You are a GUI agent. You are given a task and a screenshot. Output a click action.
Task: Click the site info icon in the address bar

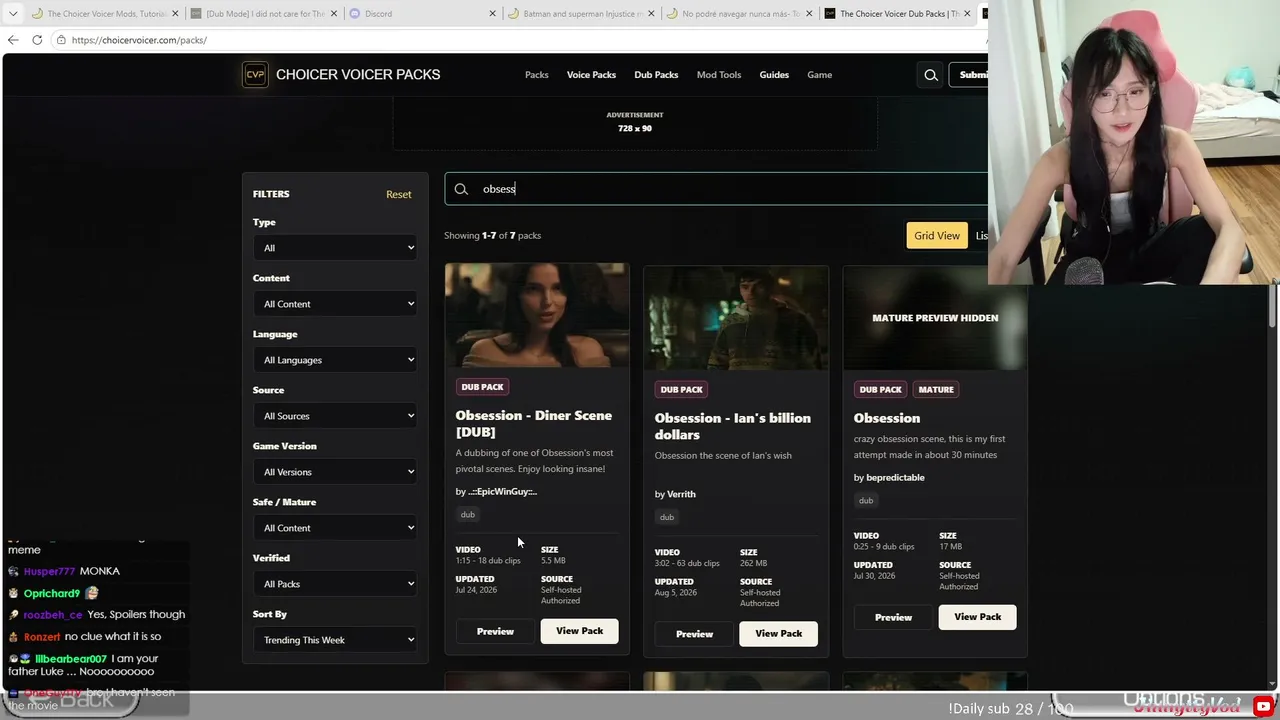tap(61, 40)
